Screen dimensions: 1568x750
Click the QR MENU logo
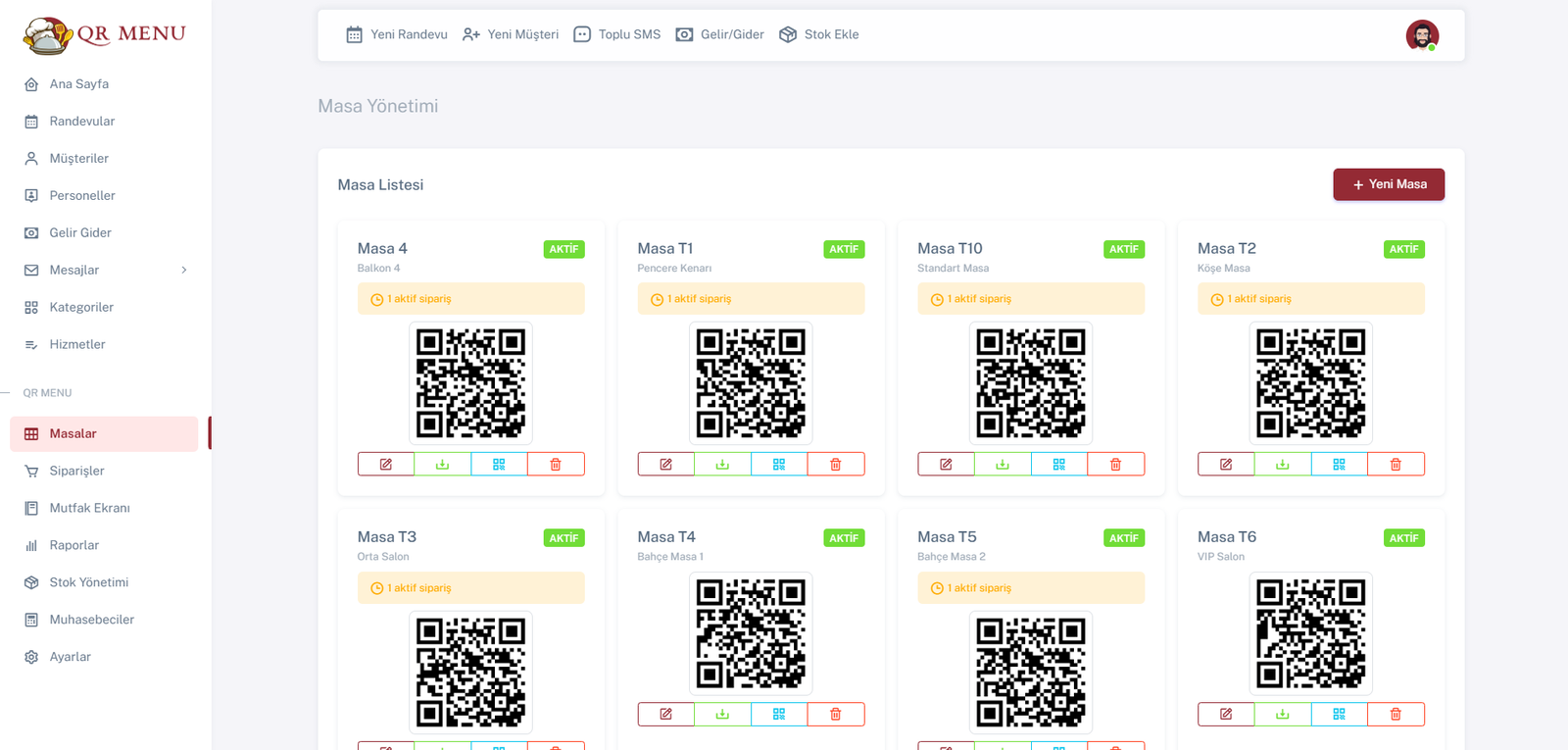coord(105,34)
